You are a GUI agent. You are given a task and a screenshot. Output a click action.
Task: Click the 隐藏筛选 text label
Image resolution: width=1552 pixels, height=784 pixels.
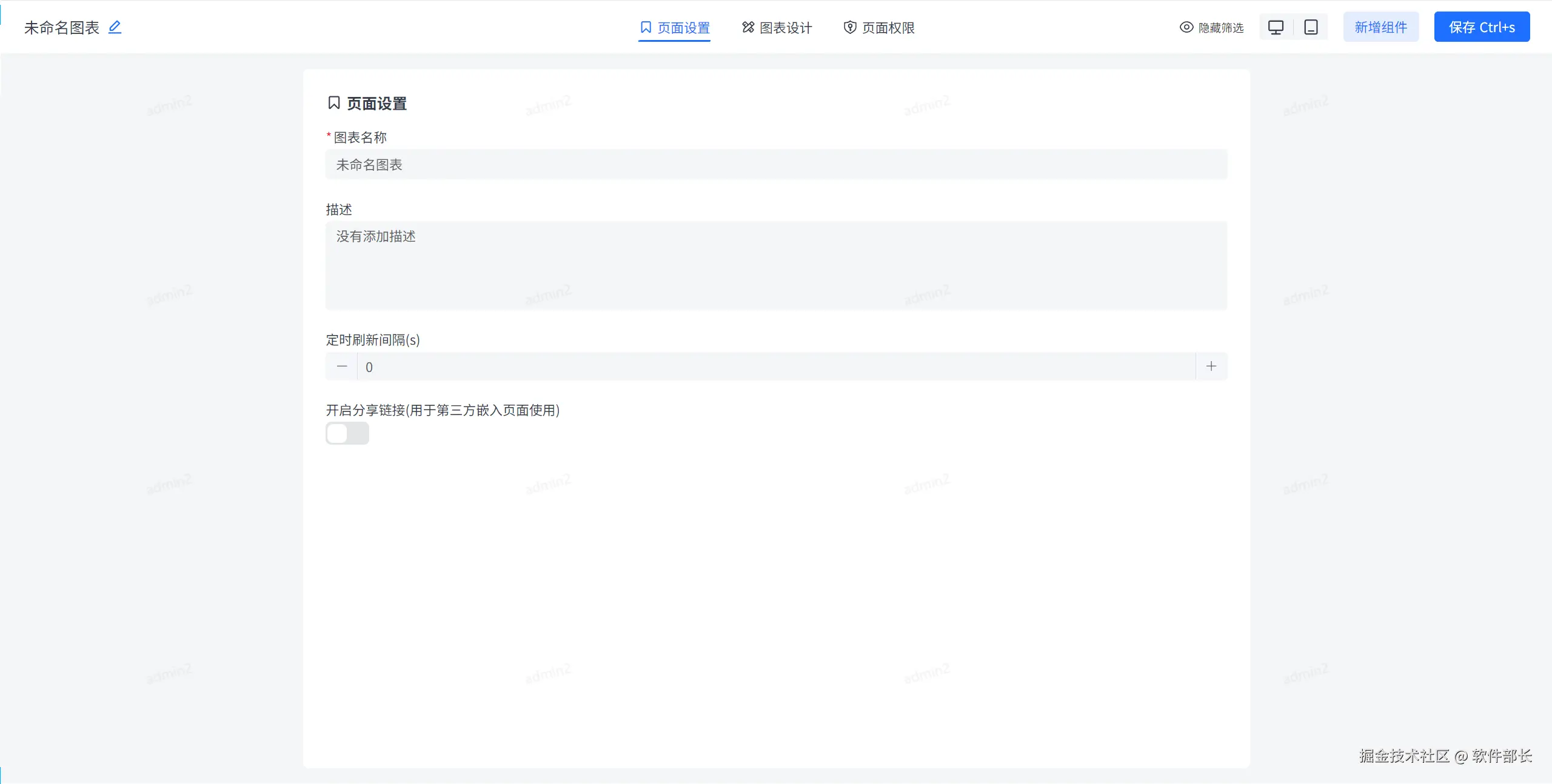(1221, 28)
